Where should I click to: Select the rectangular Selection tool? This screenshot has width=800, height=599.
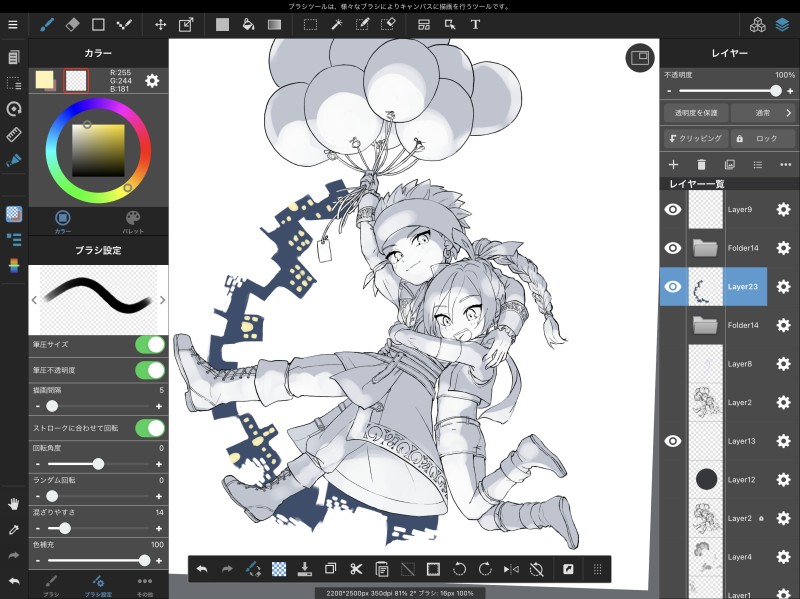[310, 24]
